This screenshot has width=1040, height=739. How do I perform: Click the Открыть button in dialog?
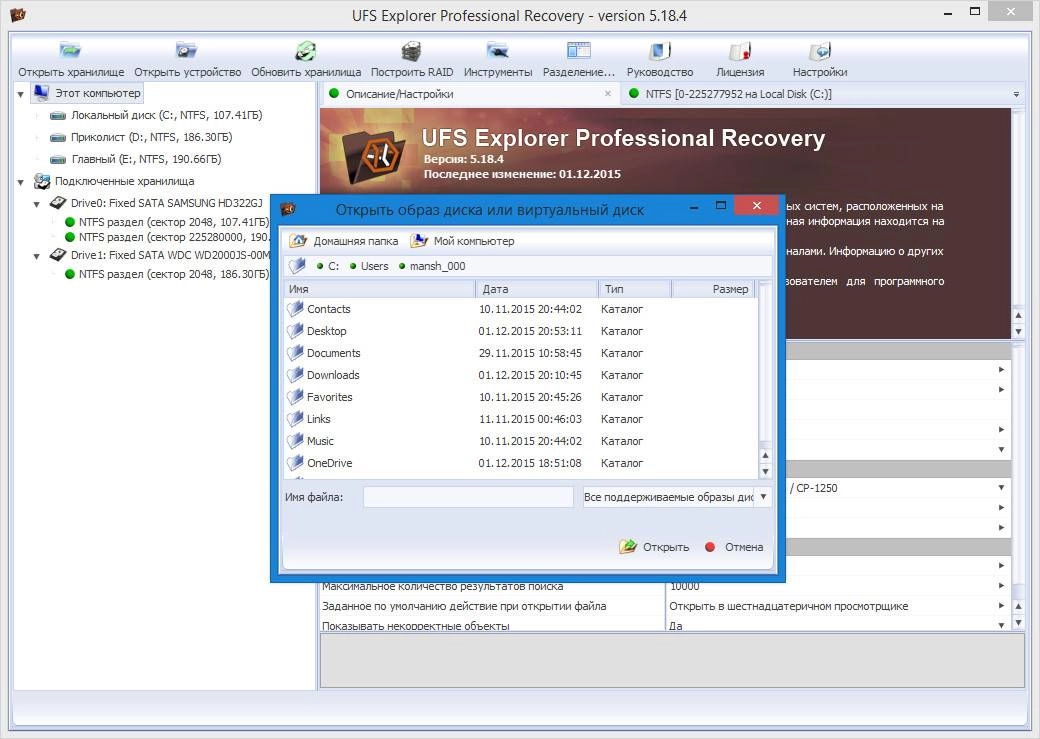click(654, 547)
